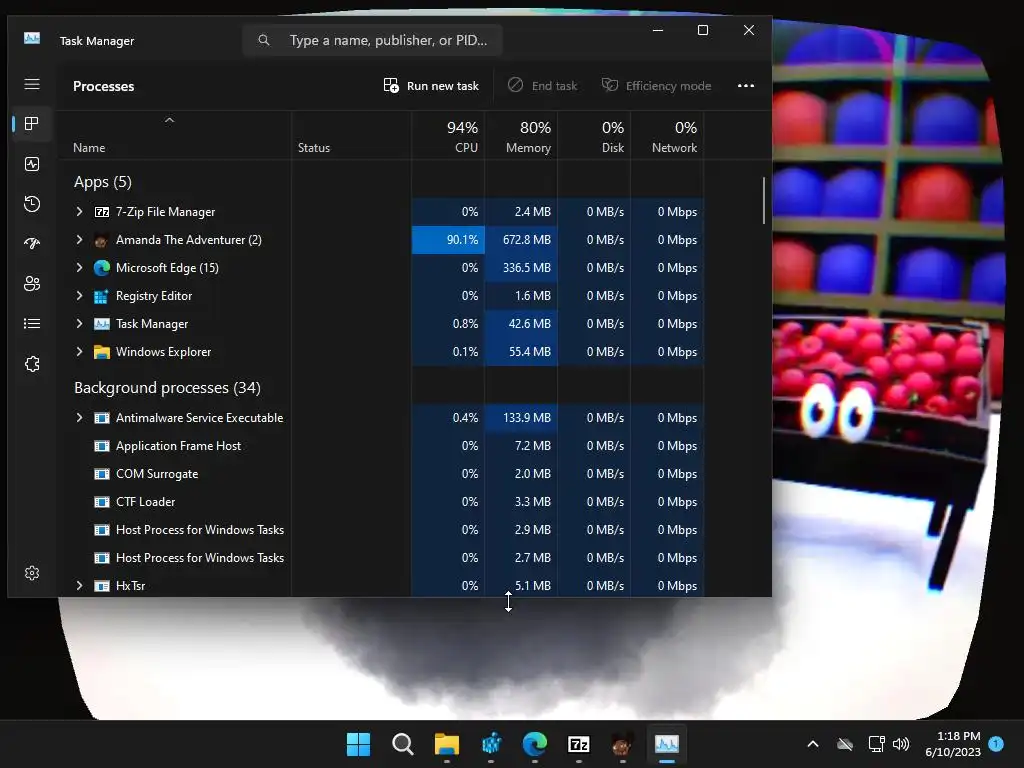Click the 133.9 MB Antimalware memory value

tap(521, 418)
